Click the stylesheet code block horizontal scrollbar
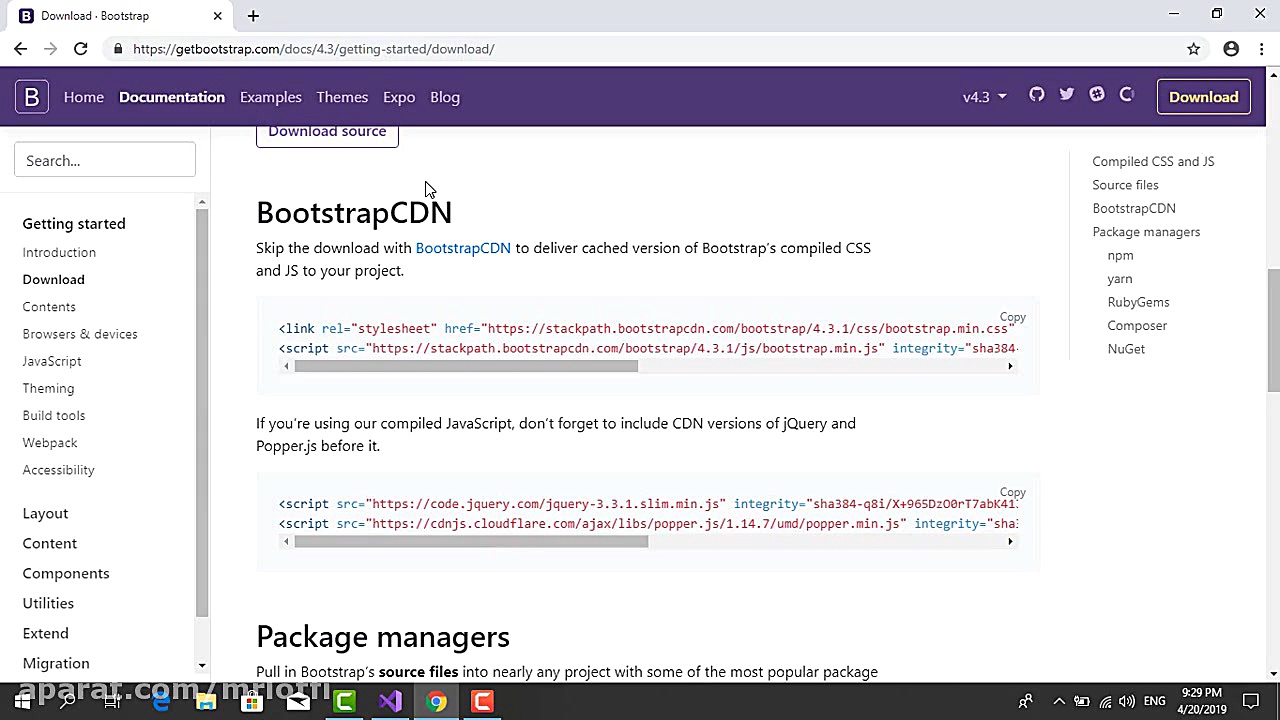The width and height of the screenshot is (1280, 720). 466,366
